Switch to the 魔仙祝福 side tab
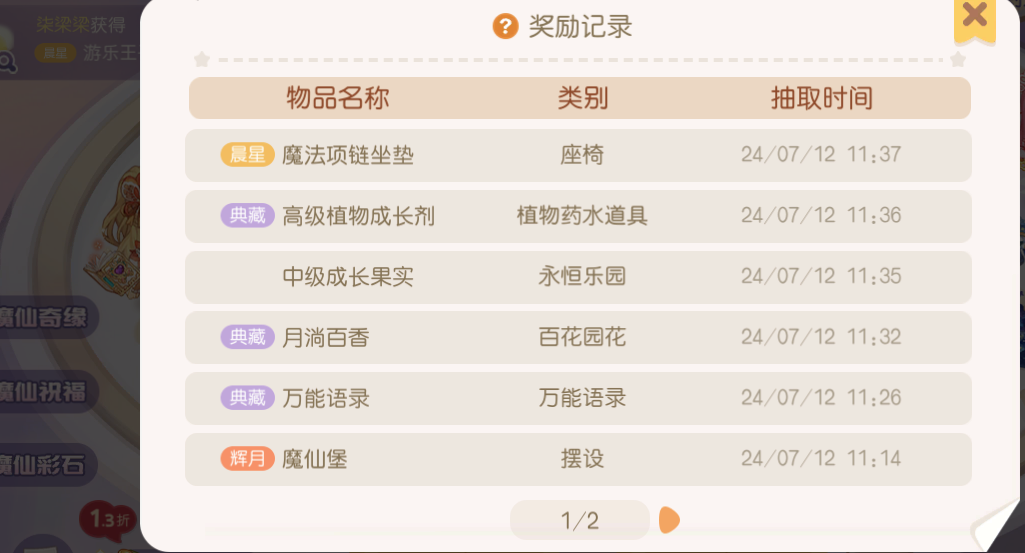 tap(45, 392)
